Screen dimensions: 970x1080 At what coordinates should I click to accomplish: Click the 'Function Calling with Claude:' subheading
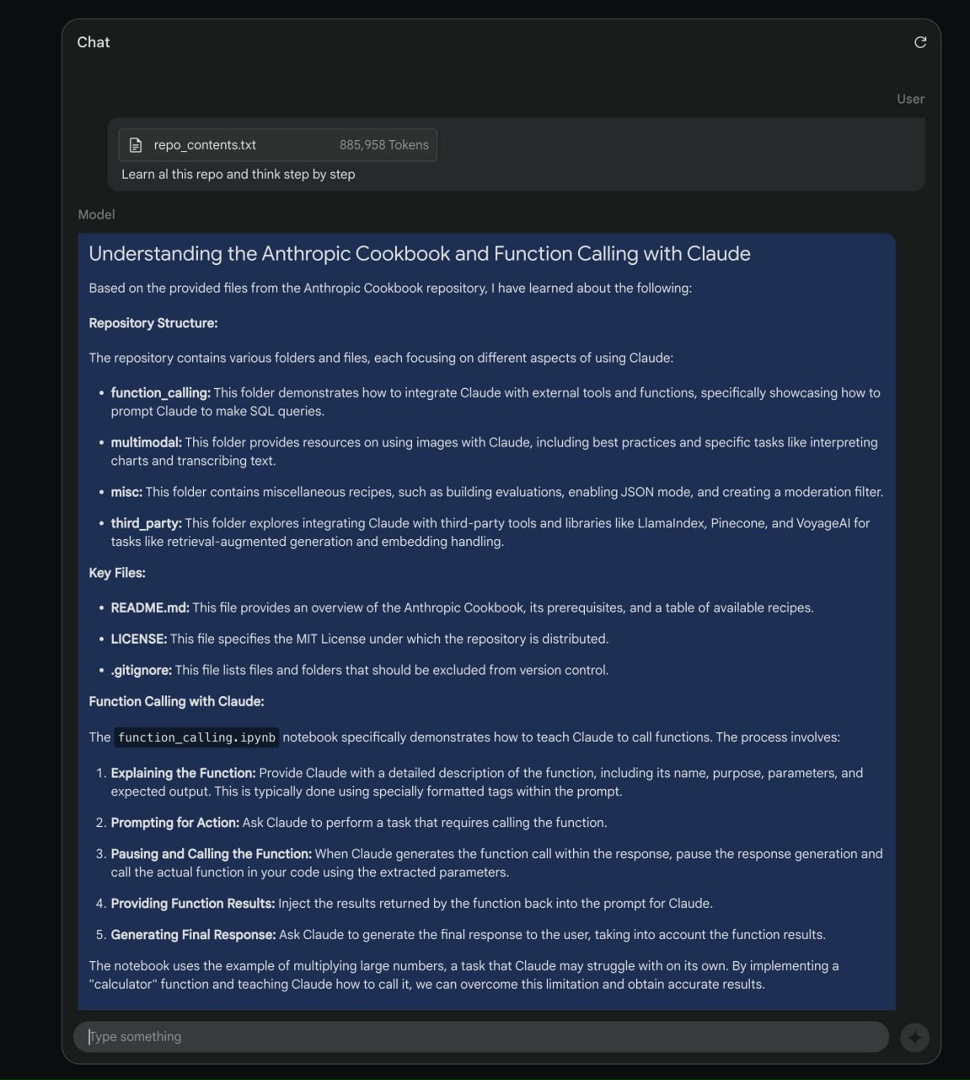pyautogui.click(x=176, y=702)
